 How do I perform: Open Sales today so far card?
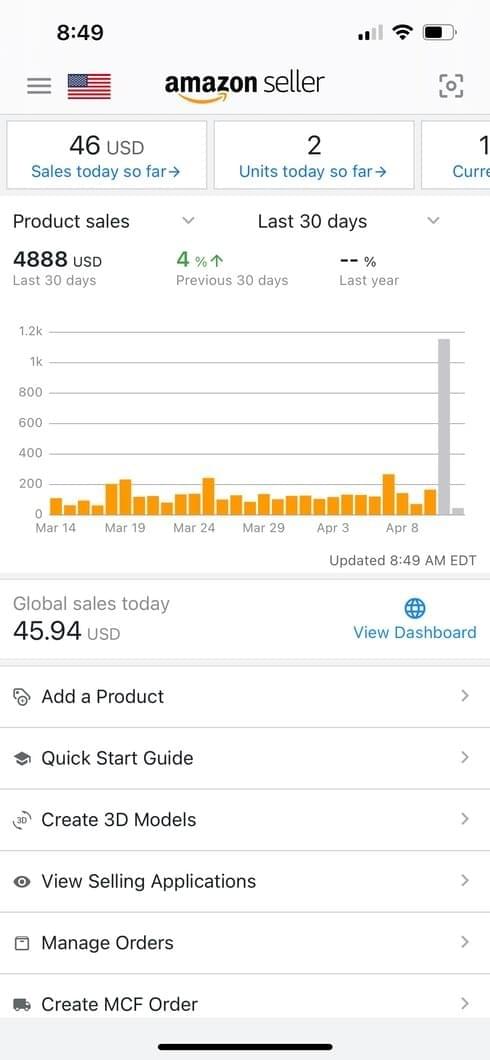pos(107,155)
